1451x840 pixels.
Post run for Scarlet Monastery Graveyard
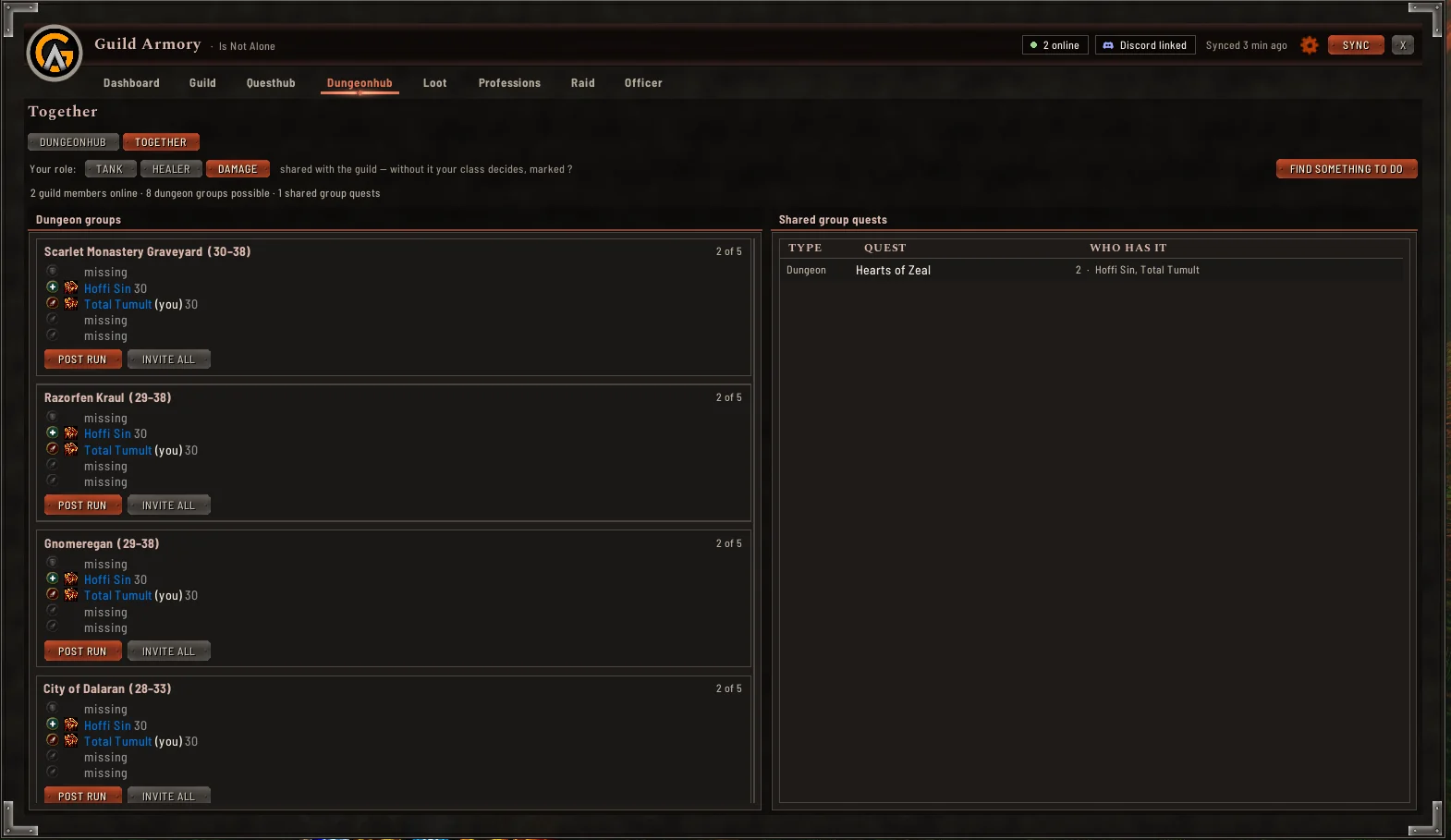pyautogui.click(x=82, y=359)
